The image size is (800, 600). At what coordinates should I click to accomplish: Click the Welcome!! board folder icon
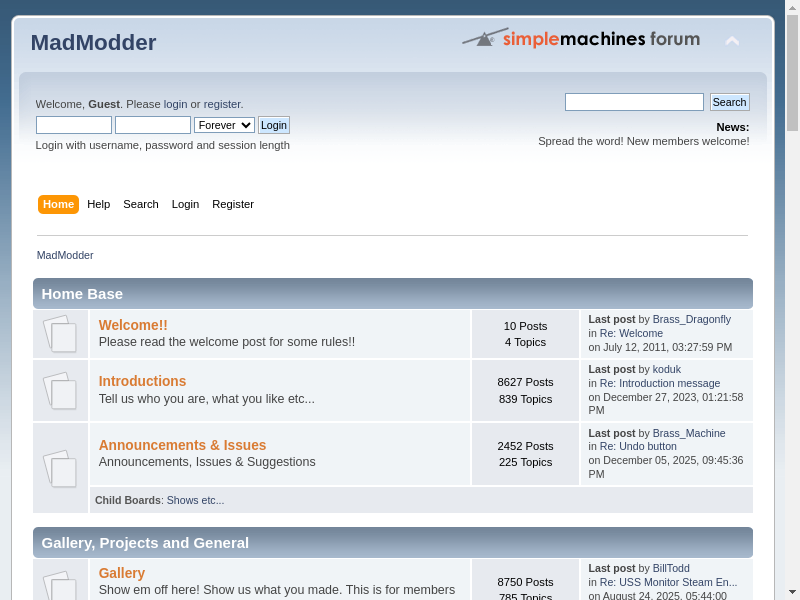coord(60,334)
